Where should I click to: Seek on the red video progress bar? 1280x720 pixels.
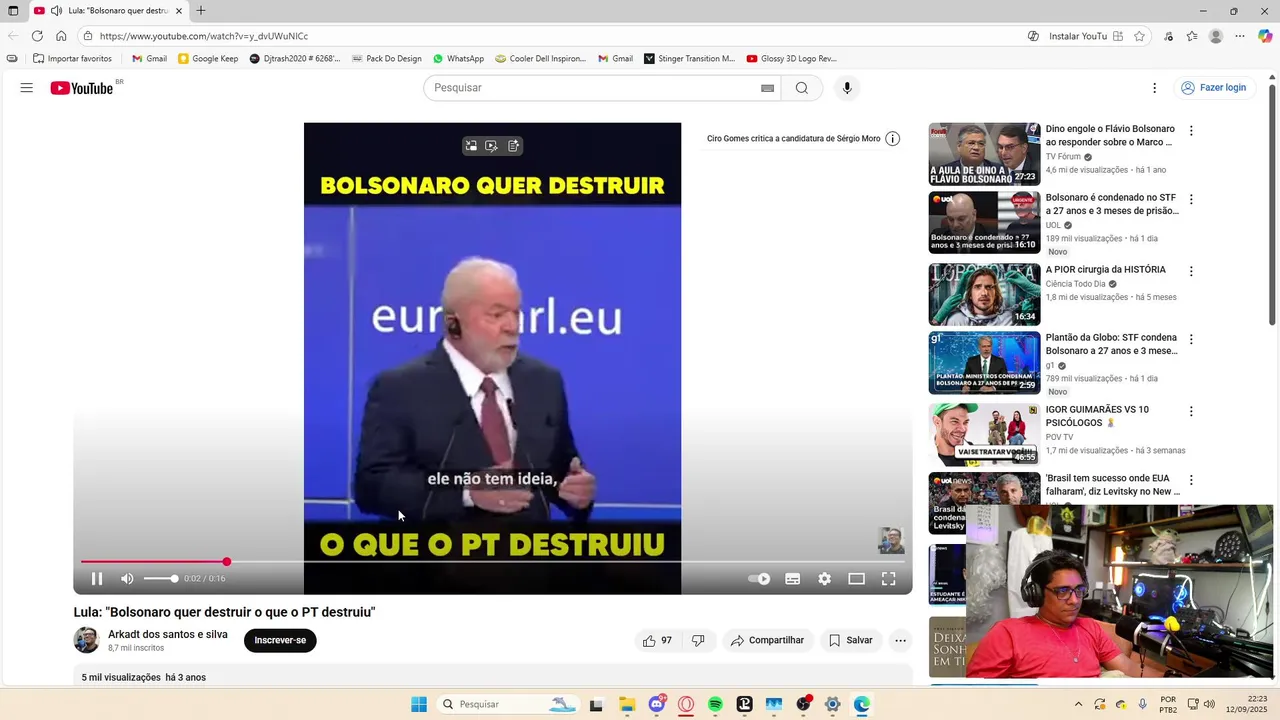point(492,562)
